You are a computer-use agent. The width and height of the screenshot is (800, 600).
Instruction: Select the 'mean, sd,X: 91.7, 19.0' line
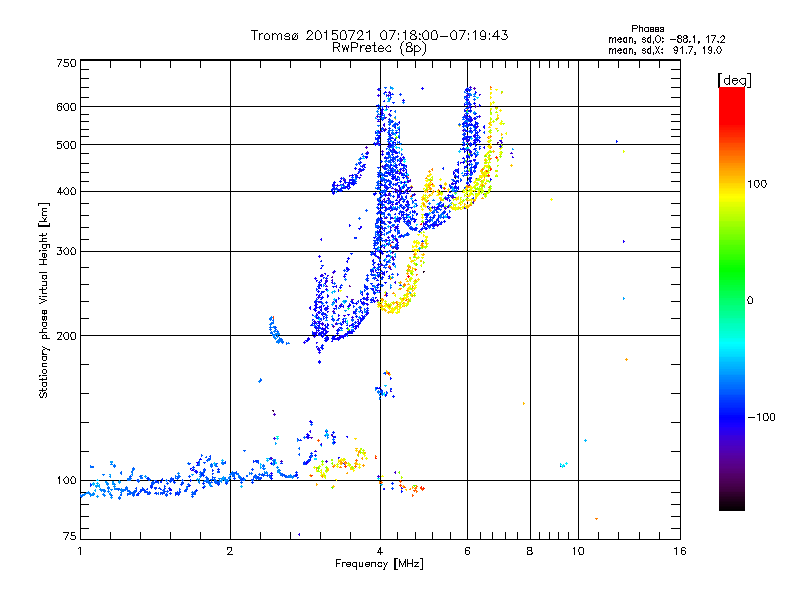click(665, 50)
